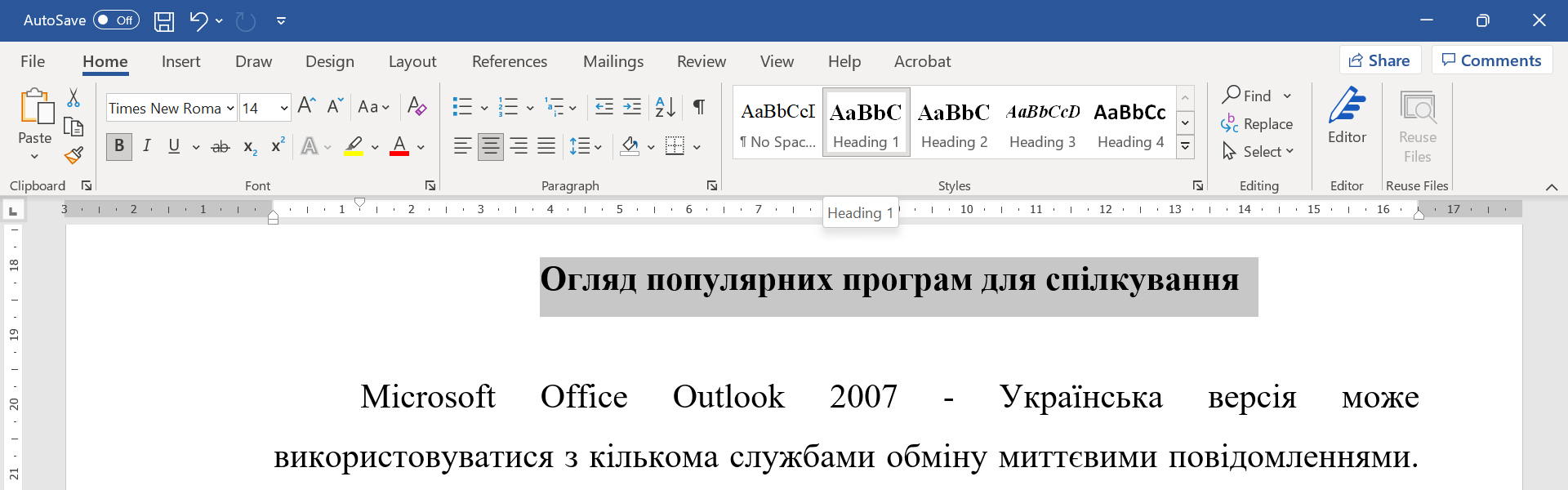Increase font size with grow icon
Viewport: 1568px width, 490px height.
[306, 105]
